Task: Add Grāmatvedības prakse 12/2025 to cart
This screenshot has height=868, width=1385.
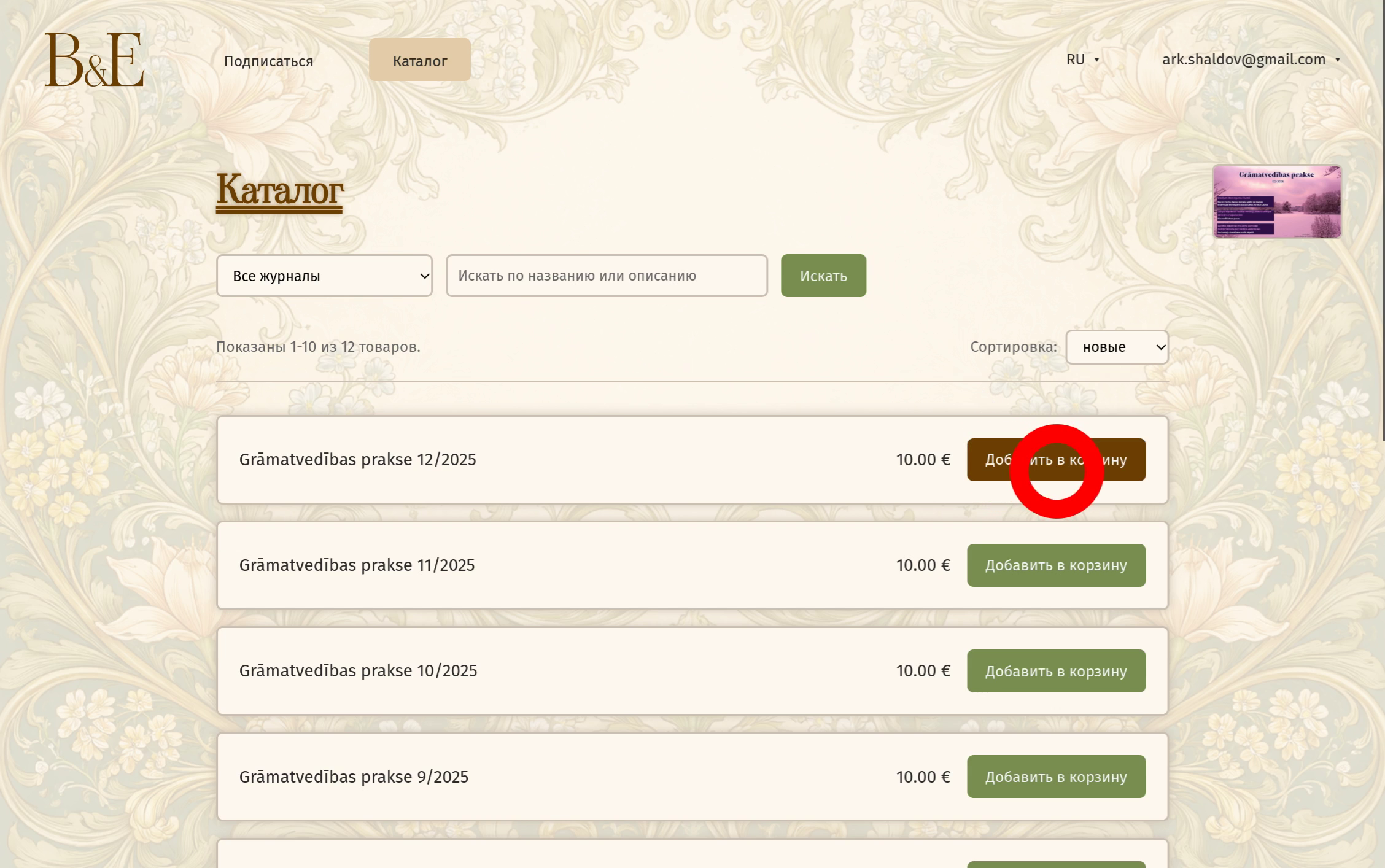Action: (1055, 460)
